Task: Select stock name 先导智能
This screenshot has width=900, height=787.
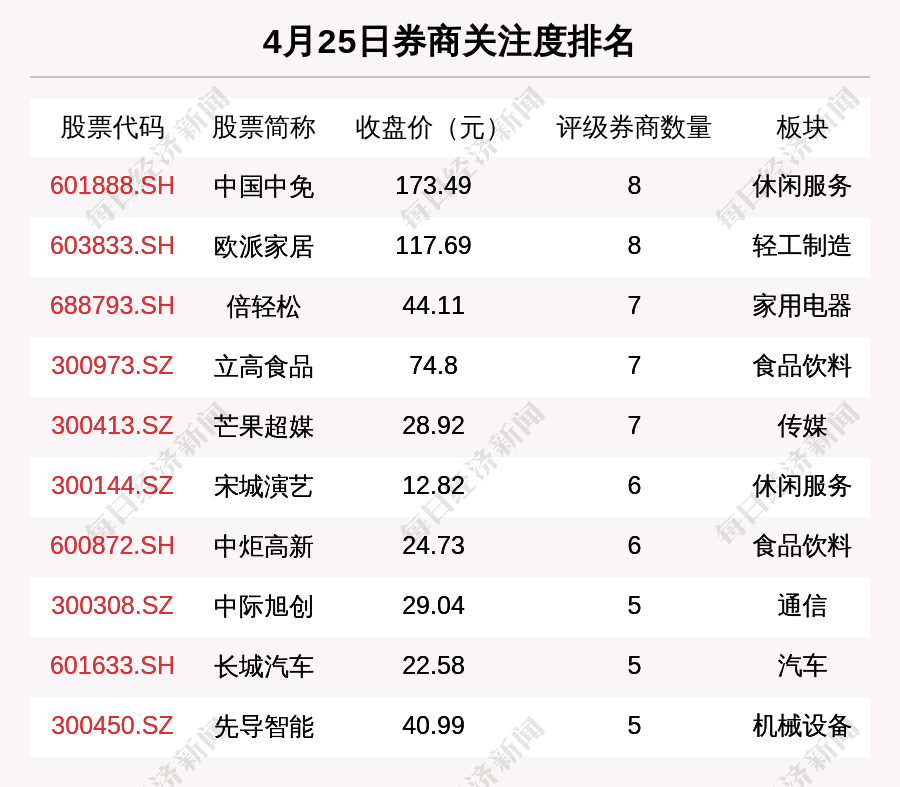Action: [263, 726]
